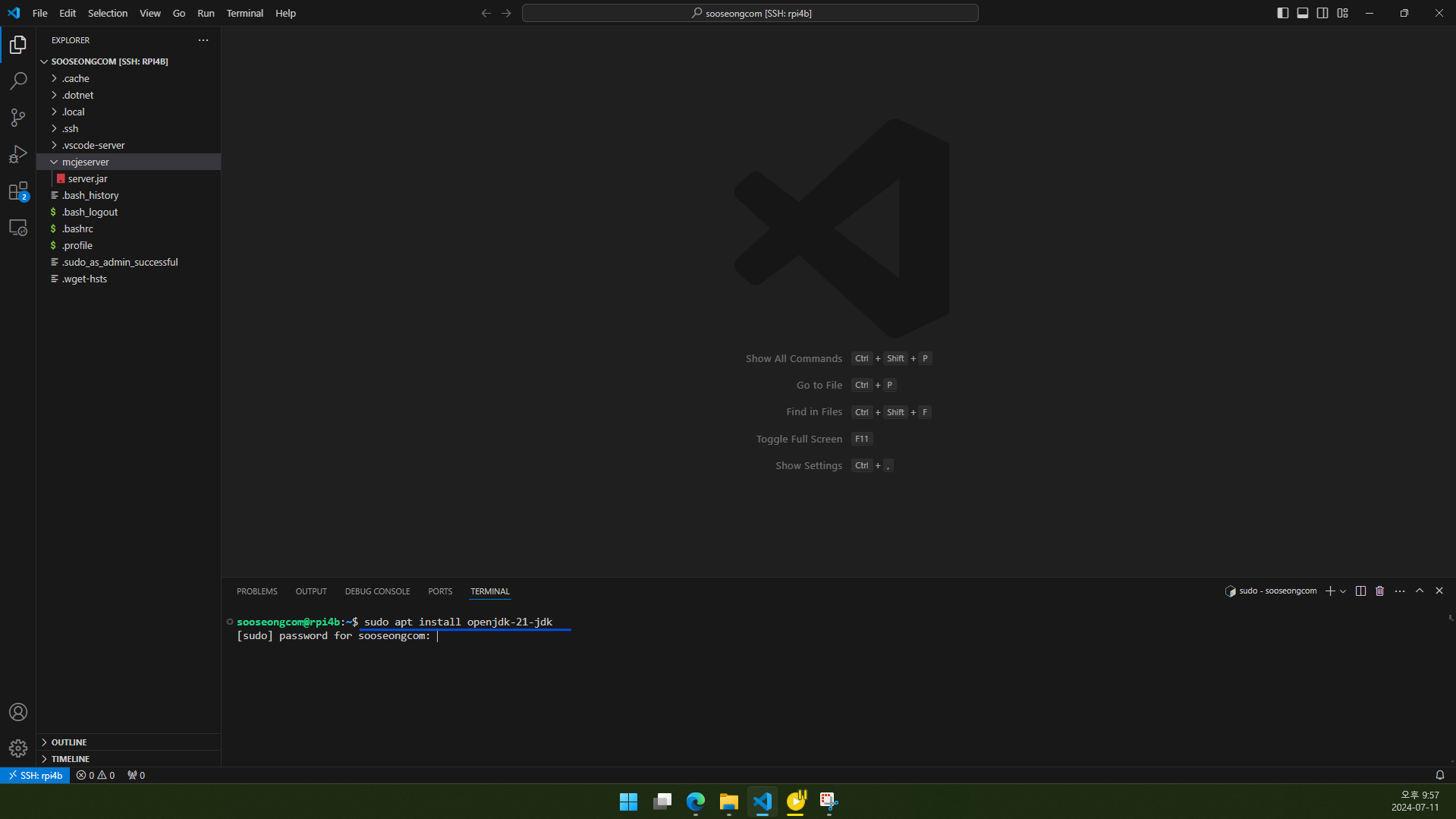Expand the Outline section
Screen dimensions: 1456x819
point(129,742)
